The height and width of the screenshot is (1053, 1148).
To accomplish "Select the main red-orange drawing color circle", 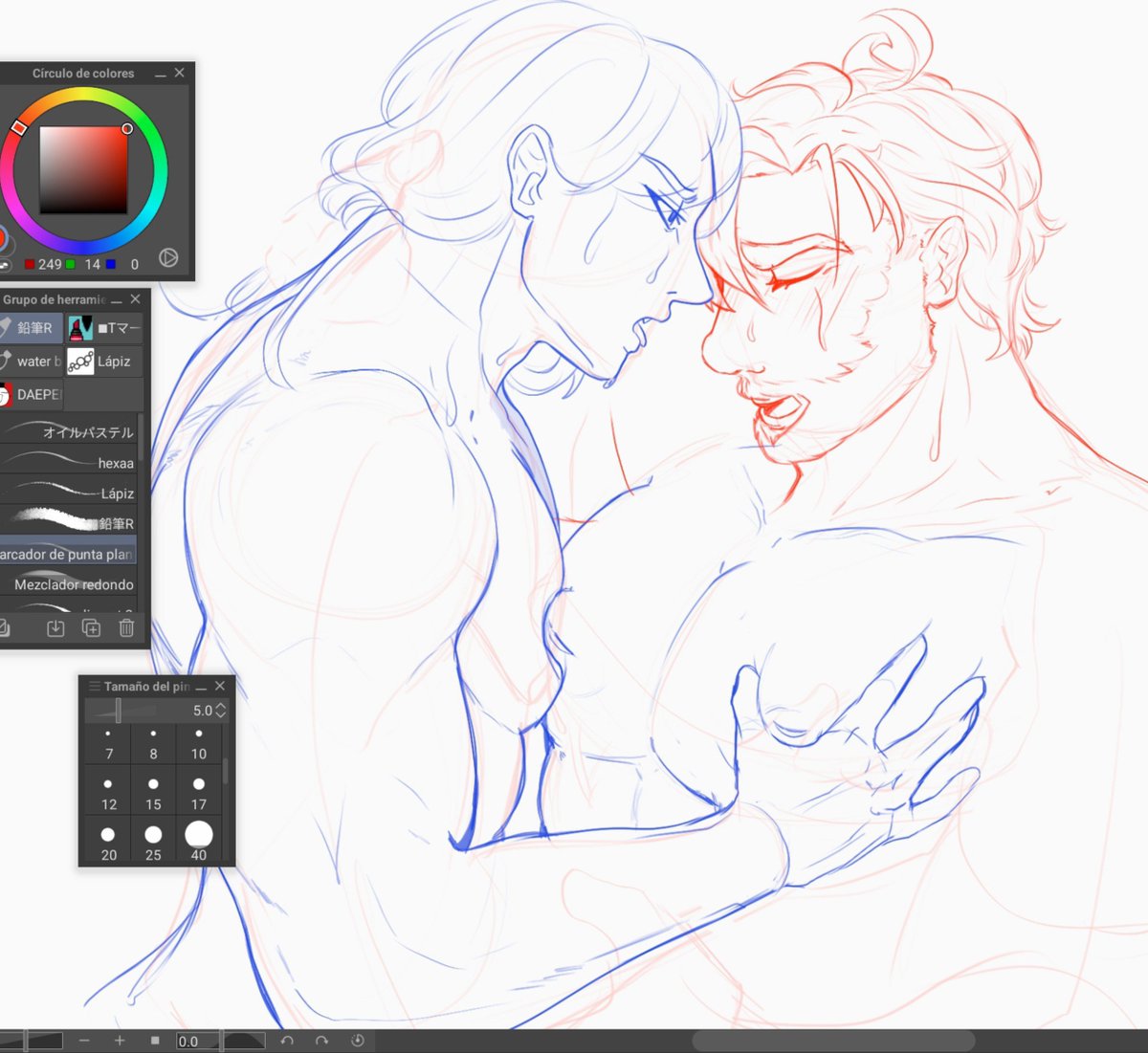I will (2, 239).
